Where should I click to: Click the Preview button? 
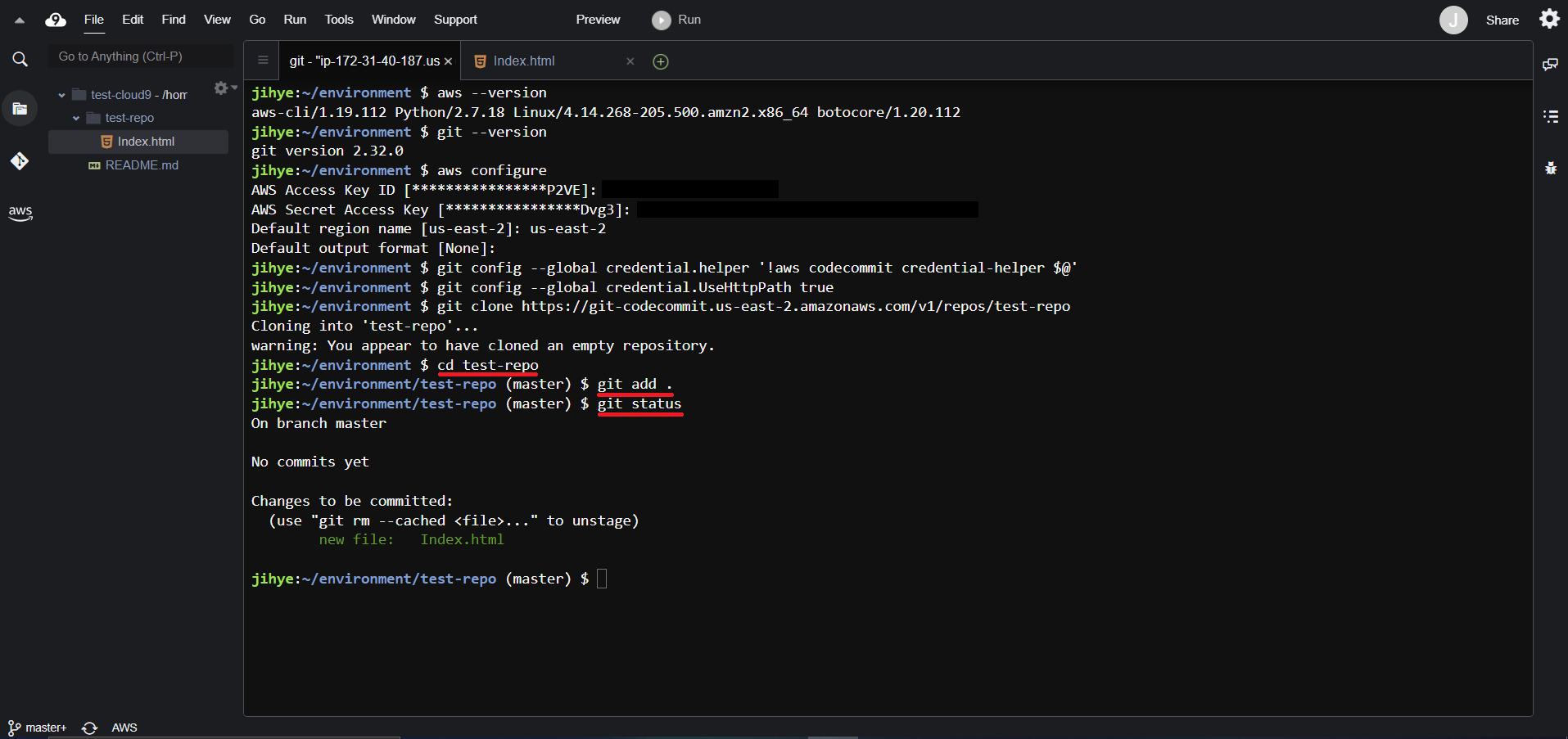[598, 20]
